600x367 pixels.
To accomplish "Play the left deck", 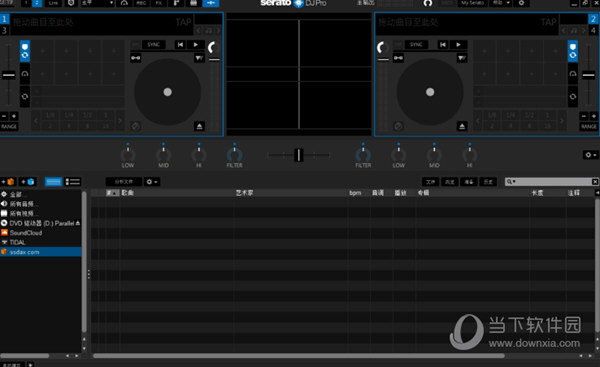I will (196, 45).
